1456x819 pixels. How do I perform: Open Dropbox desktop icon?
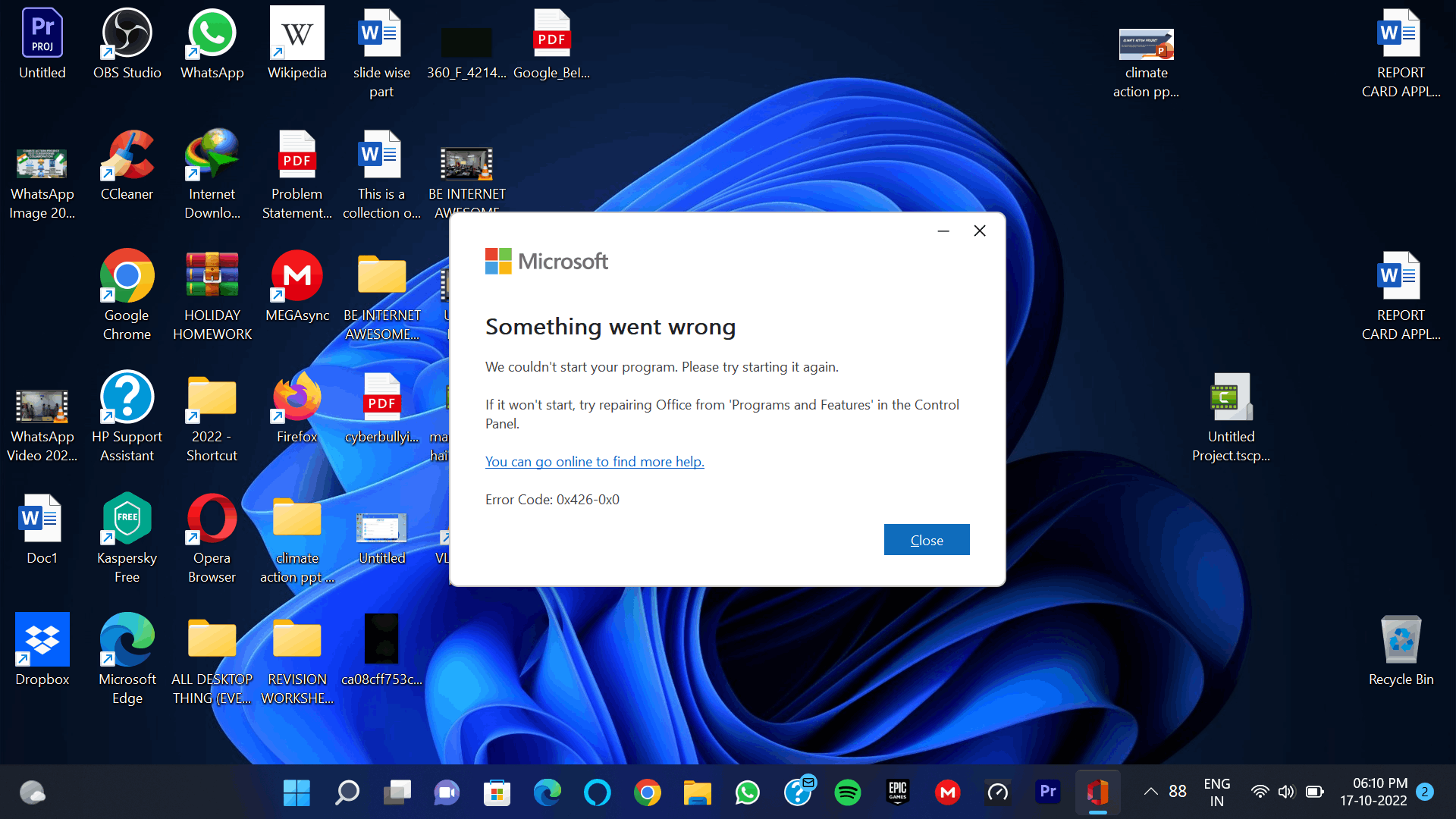[41, 652]
